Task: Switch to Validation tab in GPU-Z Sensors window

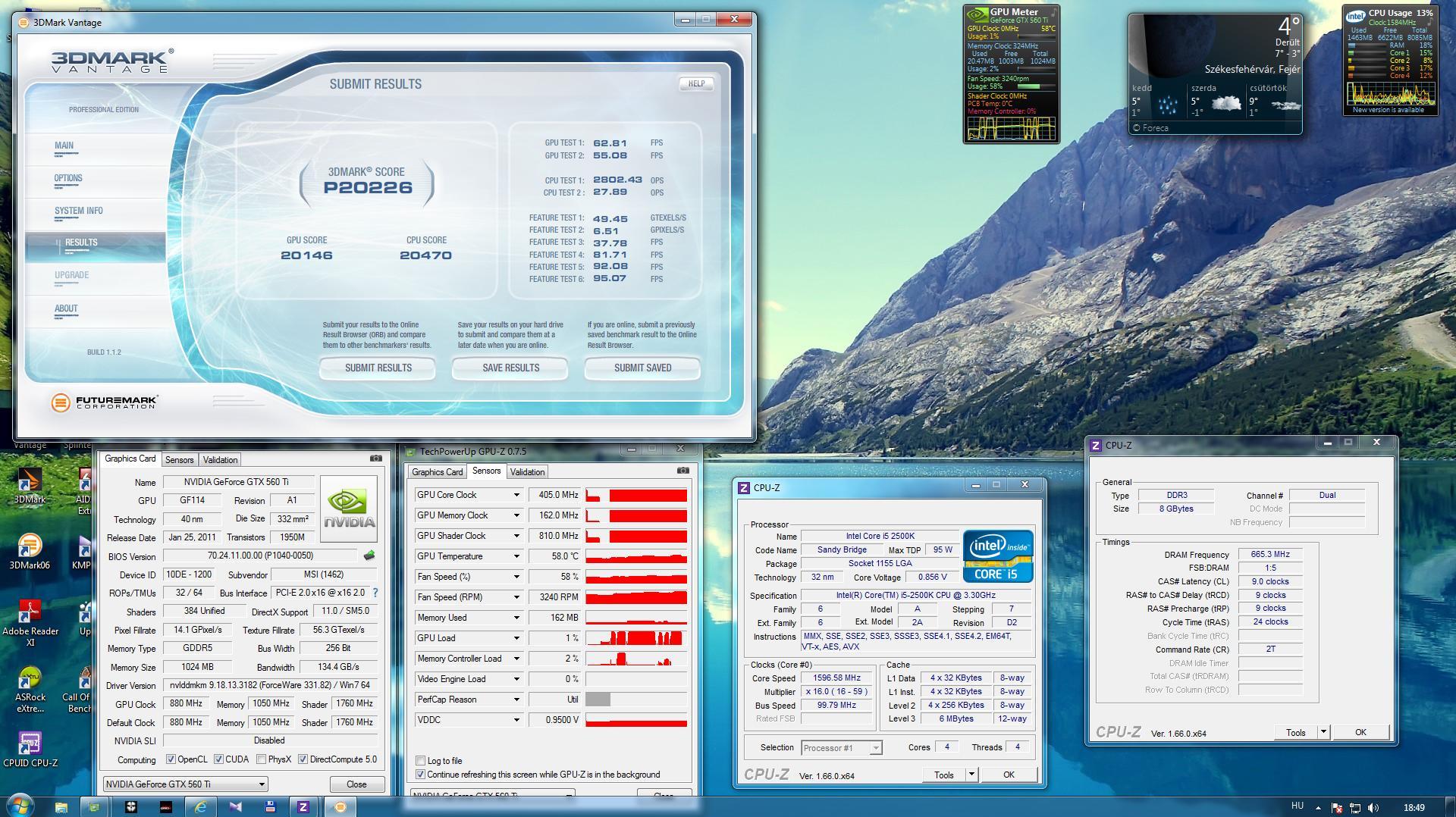Action: (527, 472)
